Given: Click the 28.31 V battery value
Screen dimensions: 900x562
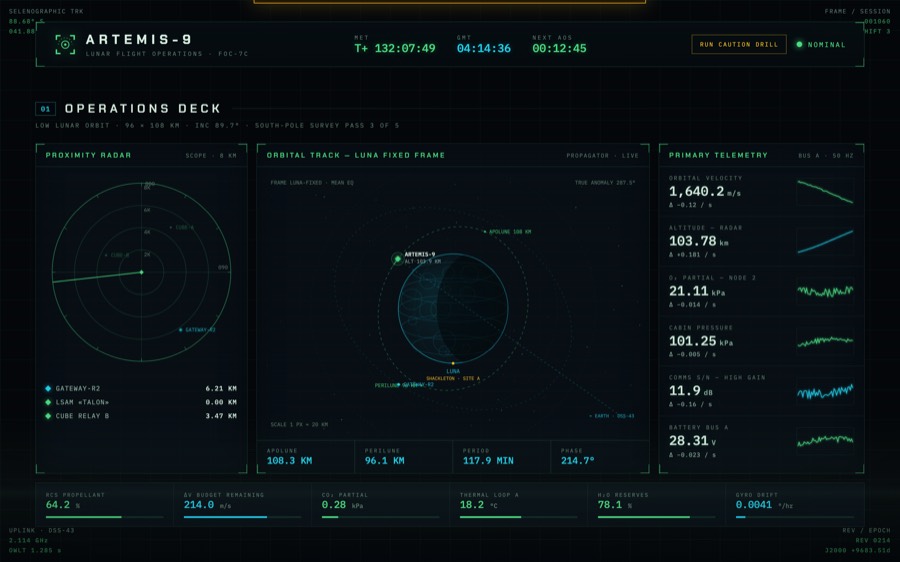Looking at the screenshot, I should point(692,441).
